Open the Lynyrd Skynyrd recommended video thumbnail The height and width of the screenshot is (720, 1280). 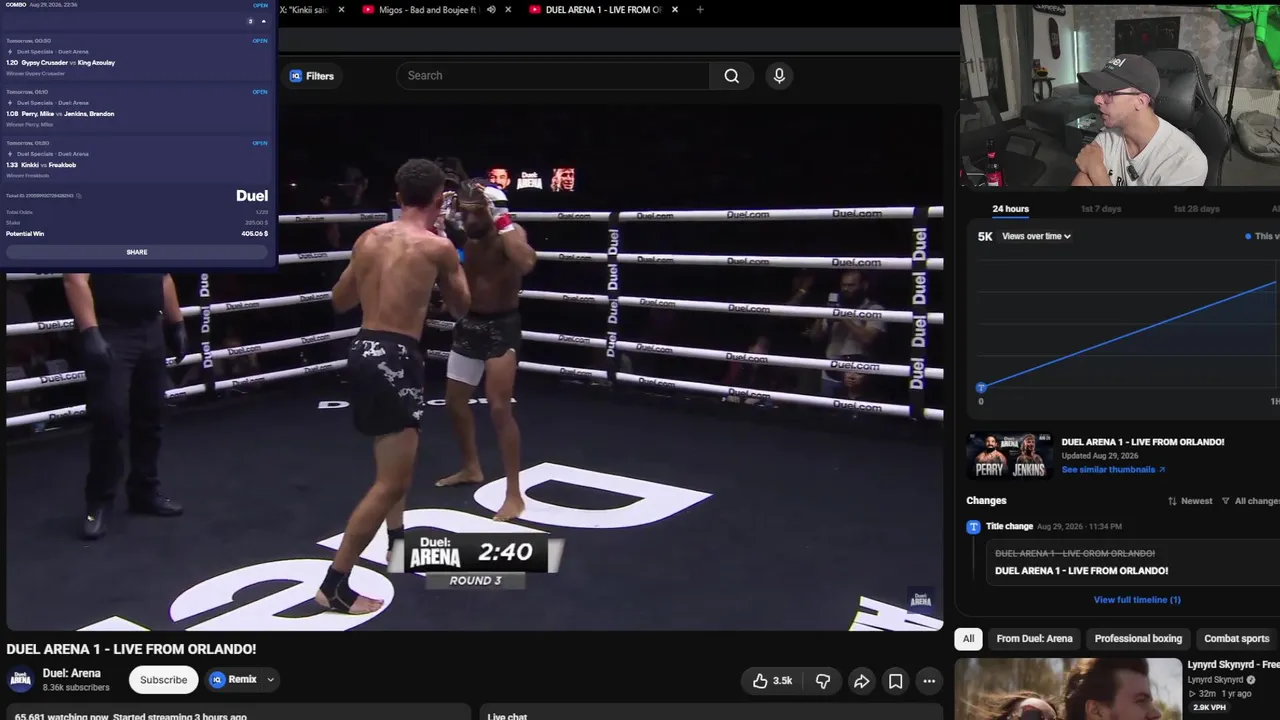click(1068, 689)
